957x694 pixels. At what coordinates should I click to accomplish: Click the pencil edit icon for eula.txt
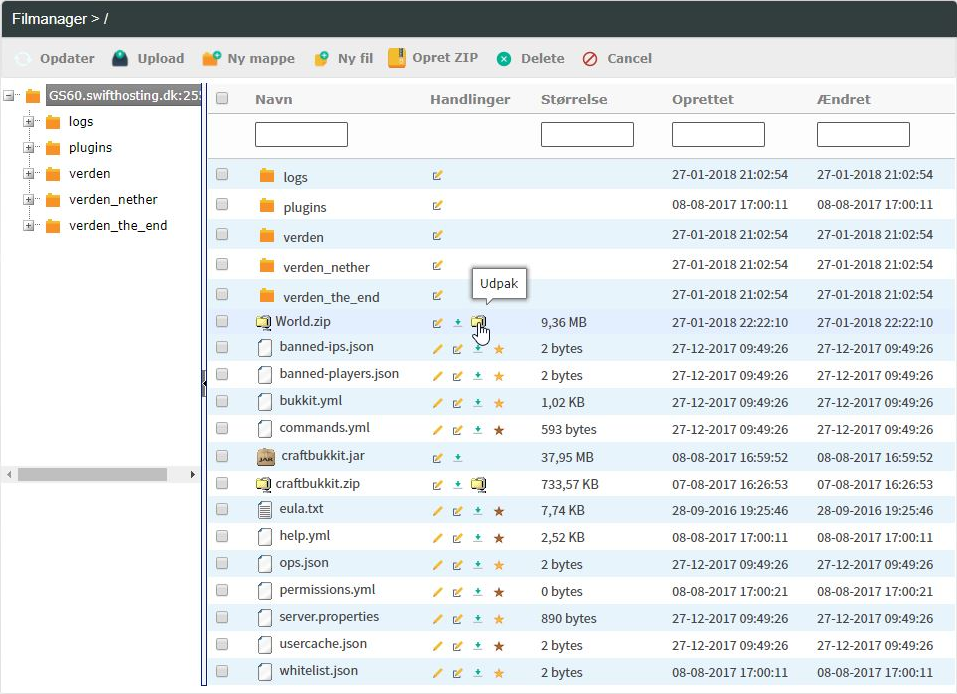(438, 511)
